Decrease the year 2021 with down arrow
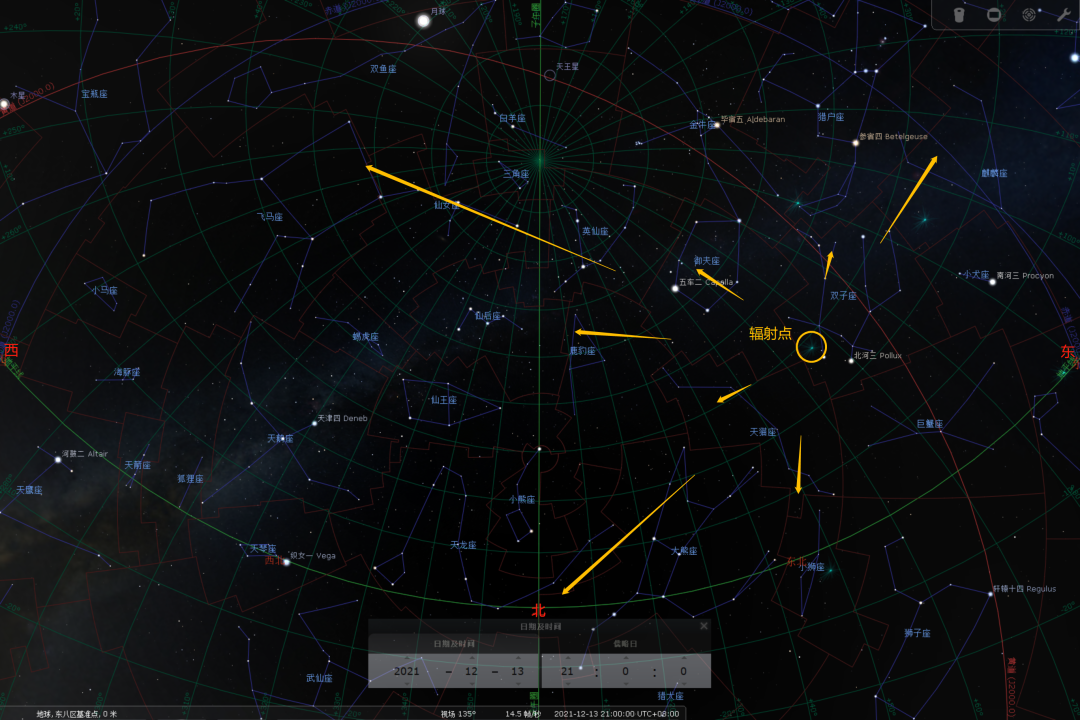 [406, 684]
